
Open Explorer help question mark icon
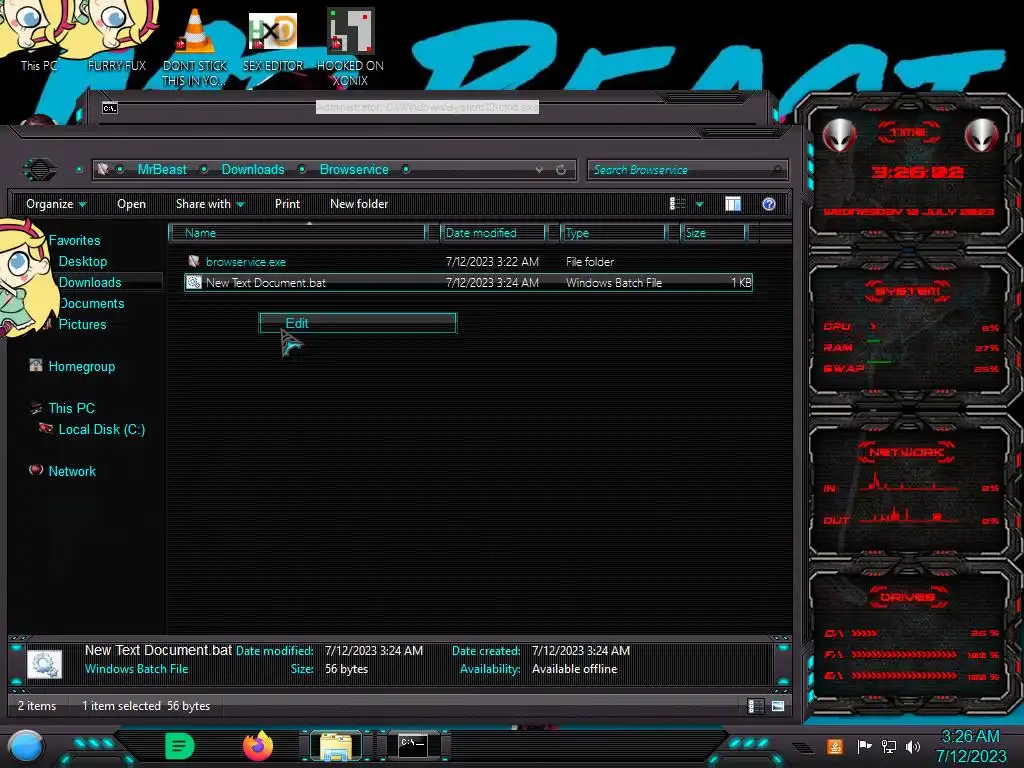(769, 204)
